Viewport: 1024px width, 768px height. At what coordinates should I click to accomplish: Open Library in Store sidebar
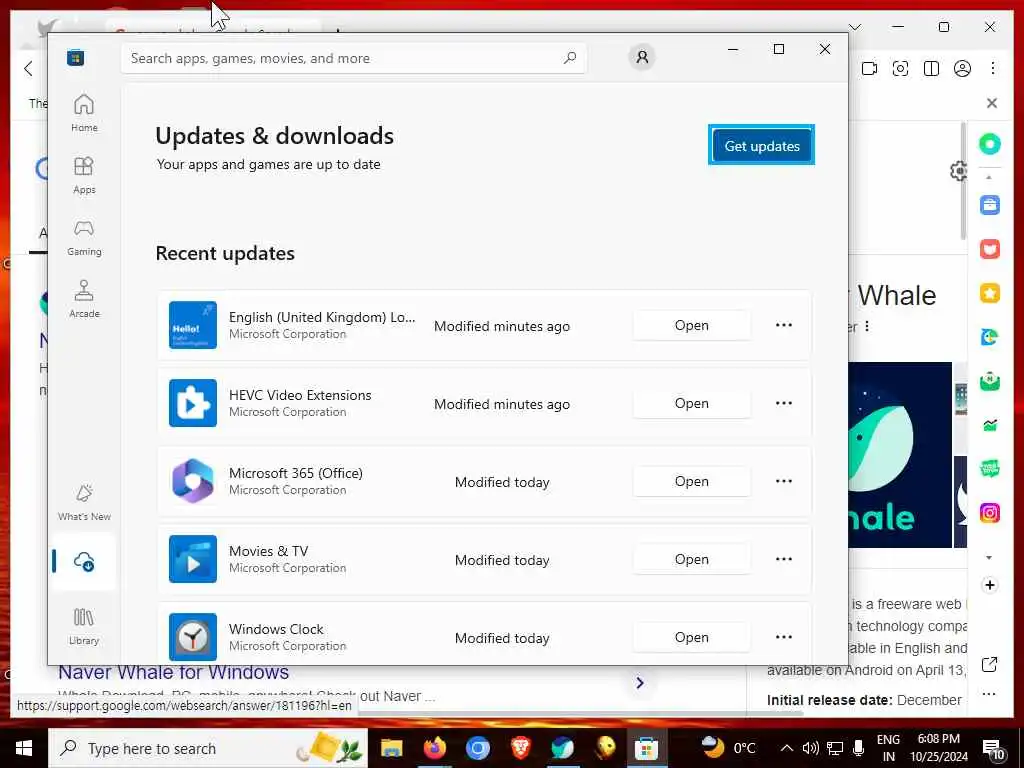pos(84,626)
